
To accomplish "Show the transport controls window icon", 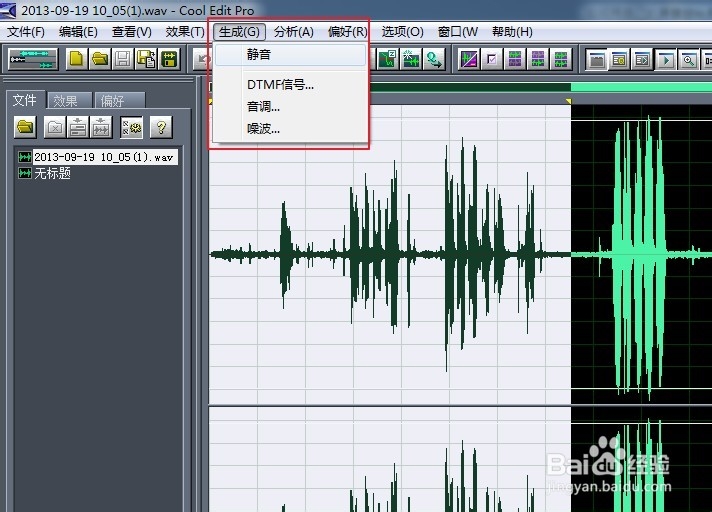I will coord(666,59).
